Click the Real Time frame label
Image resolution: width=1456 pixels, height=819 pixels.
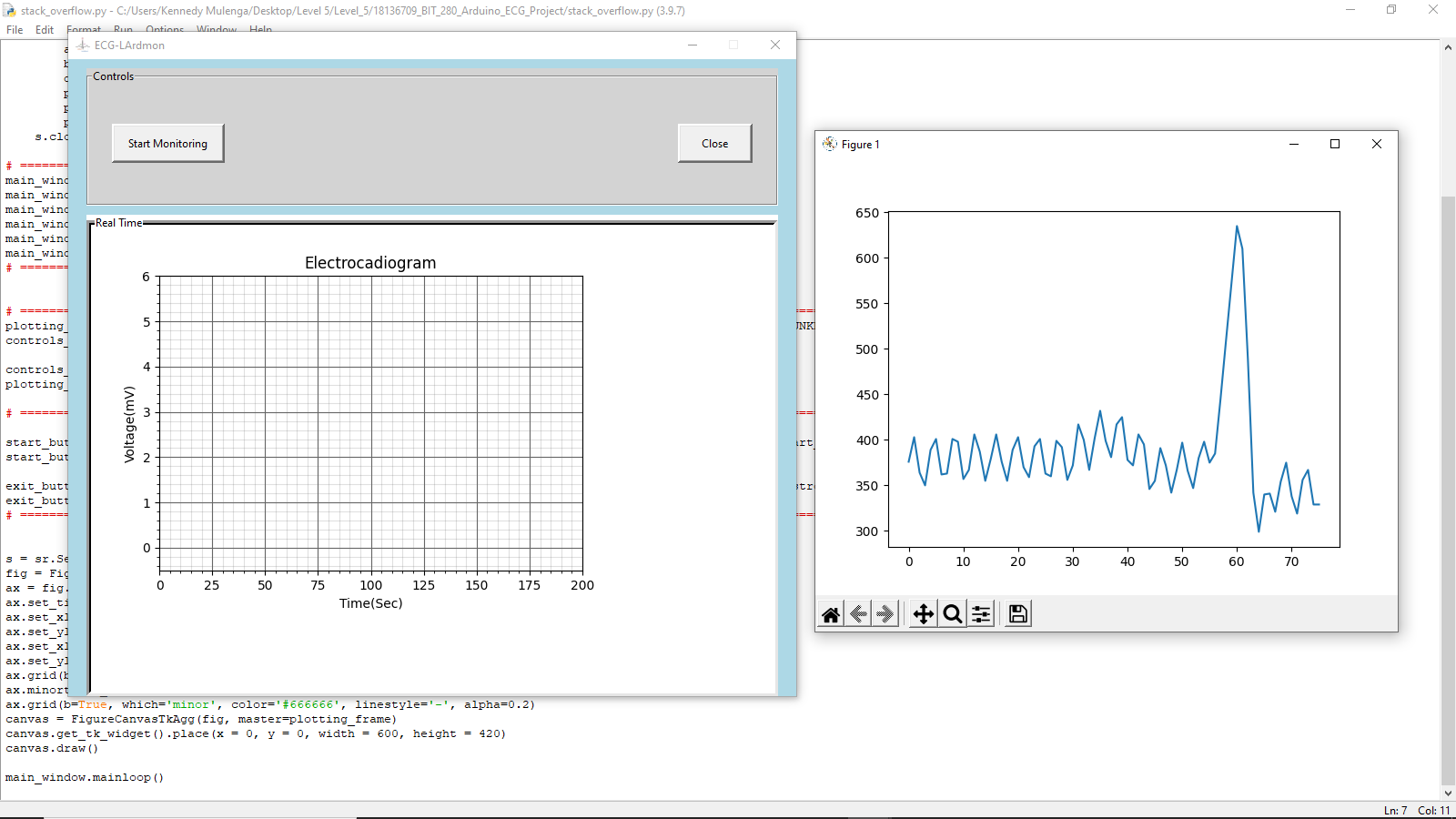pos(119,223)
